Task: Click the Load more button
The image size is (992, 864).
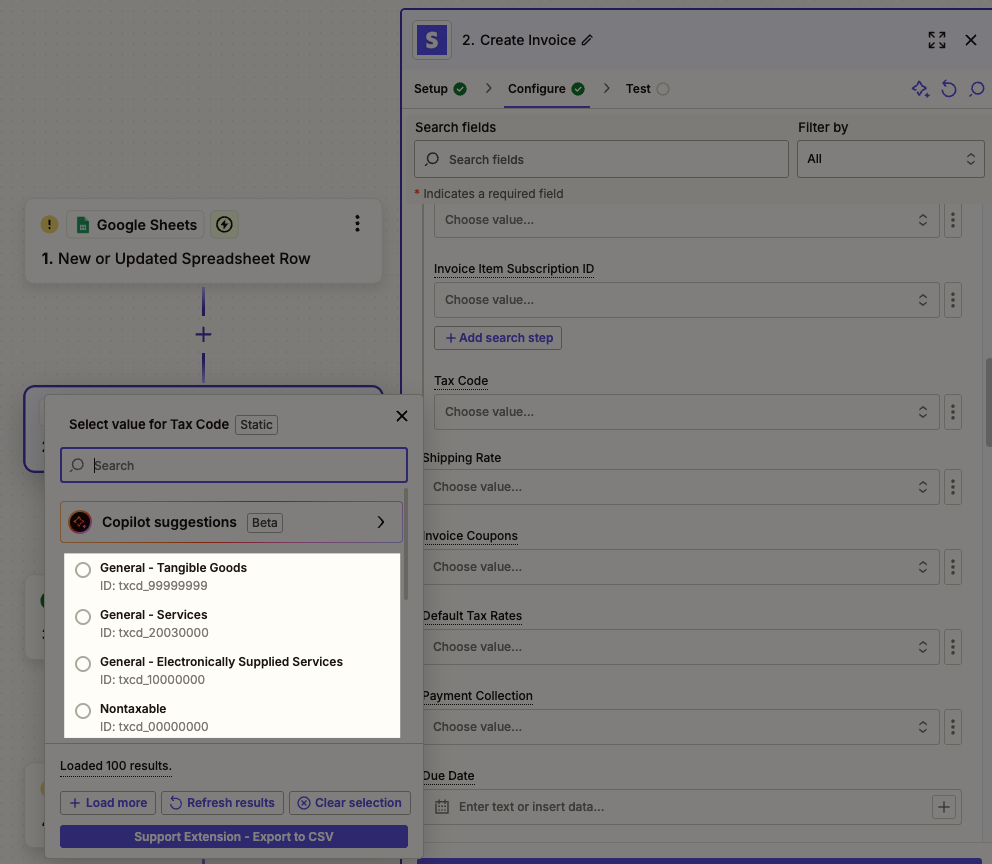Action: [x=108, y=803]
